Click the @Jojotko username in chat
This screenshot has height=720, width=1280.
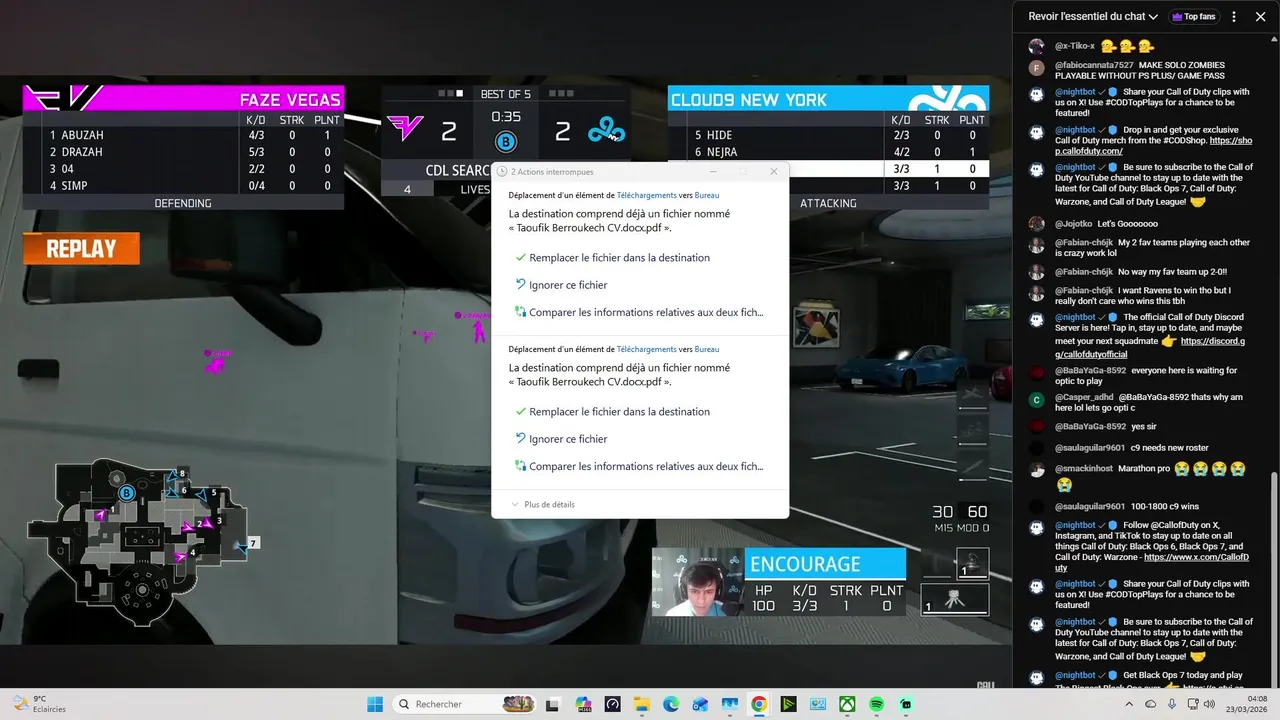tap(1073, 224)
